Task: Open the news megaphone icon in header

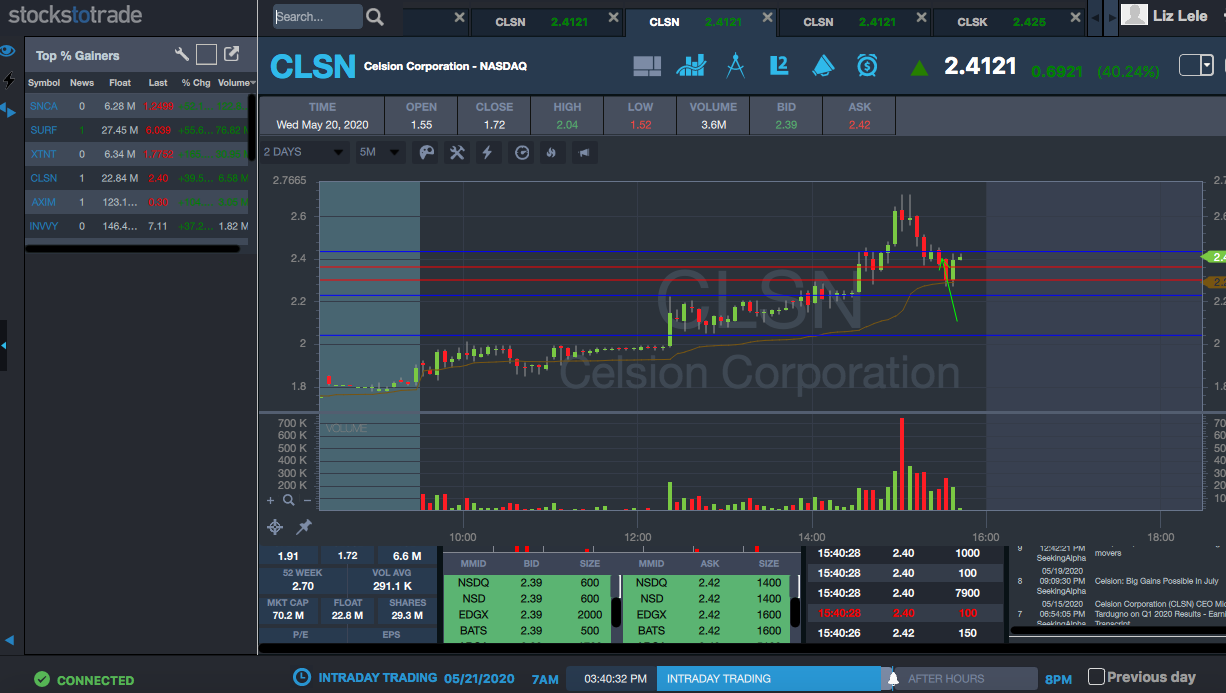Action: [823, 66]
